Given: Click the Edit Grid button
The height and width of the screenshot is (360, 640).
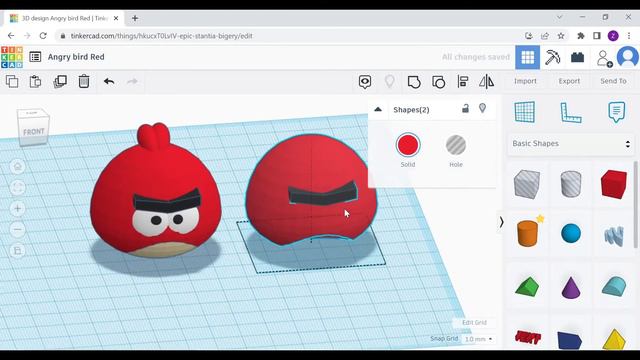Looking at the screenshot, I should pyautogui.click(x=474, y=322).
